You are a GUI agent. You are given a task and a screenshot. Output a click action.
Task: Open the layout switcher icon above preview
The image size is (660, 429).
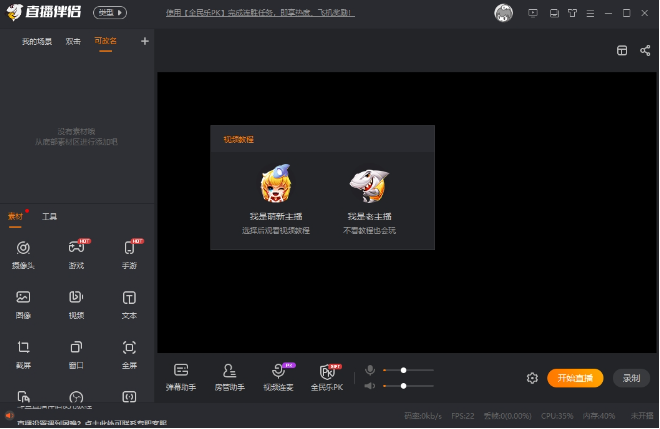[621, 50]
